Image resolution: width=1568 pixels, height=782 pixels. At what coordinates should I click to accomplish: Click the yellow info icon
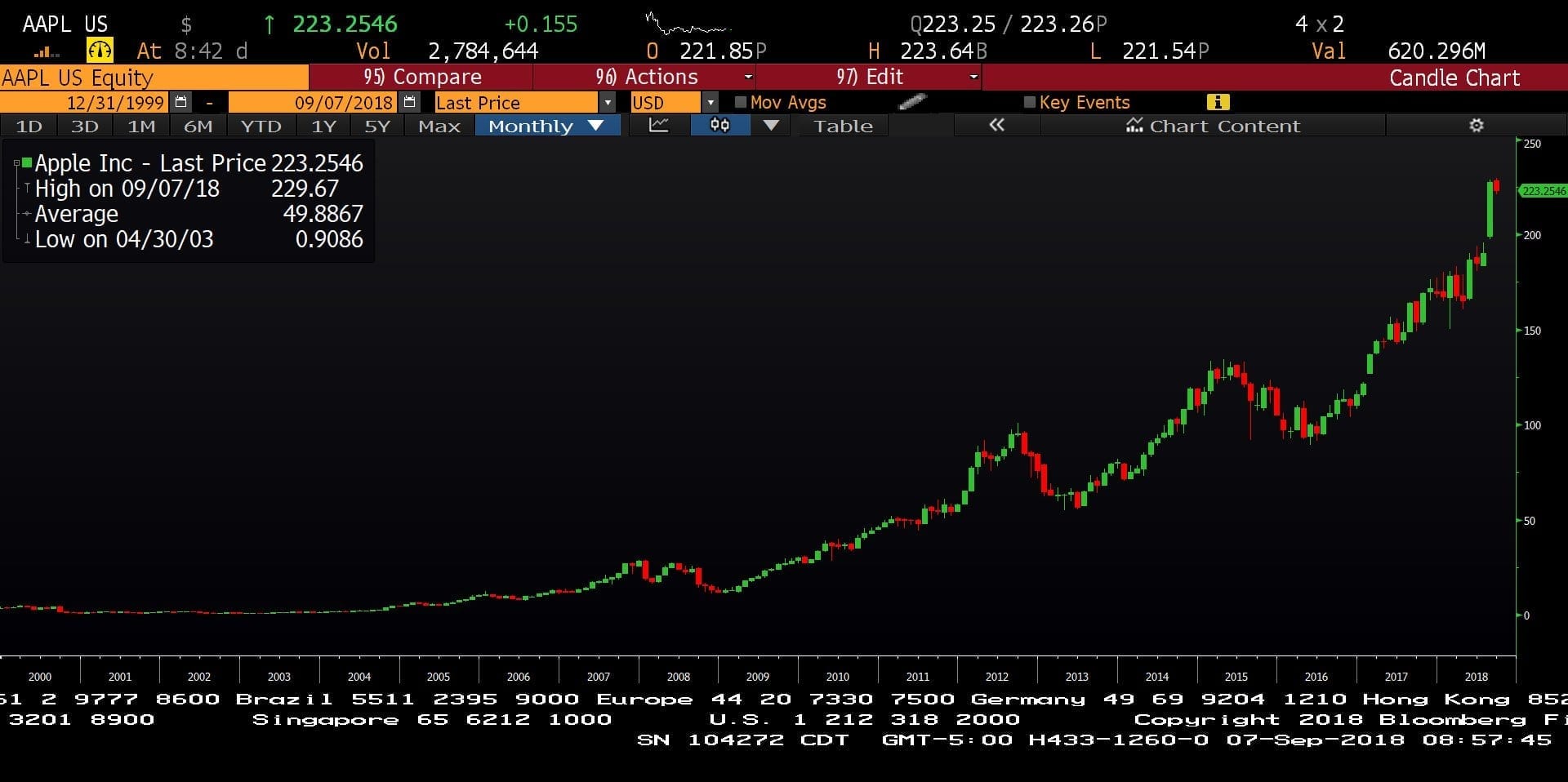tap(1218, 102)
